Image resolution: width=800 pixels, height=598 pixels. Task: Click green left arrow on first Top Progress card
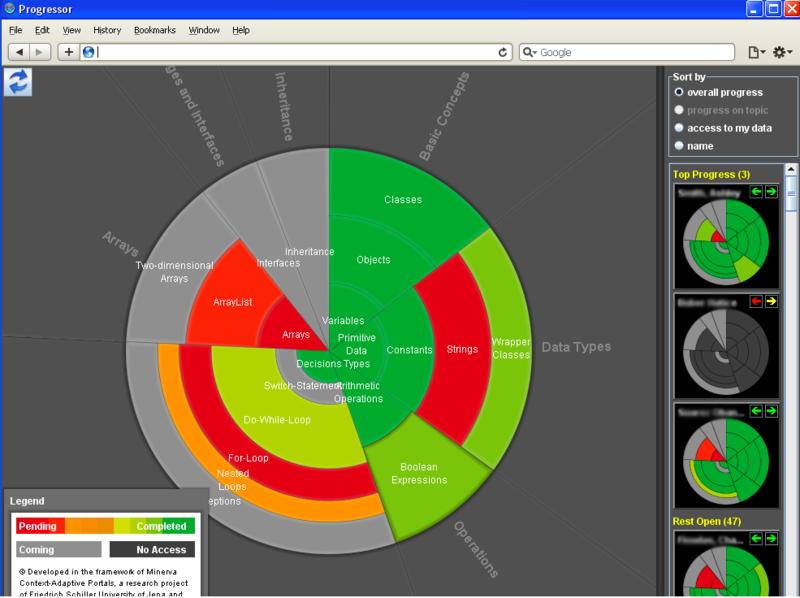click(756, 192)
